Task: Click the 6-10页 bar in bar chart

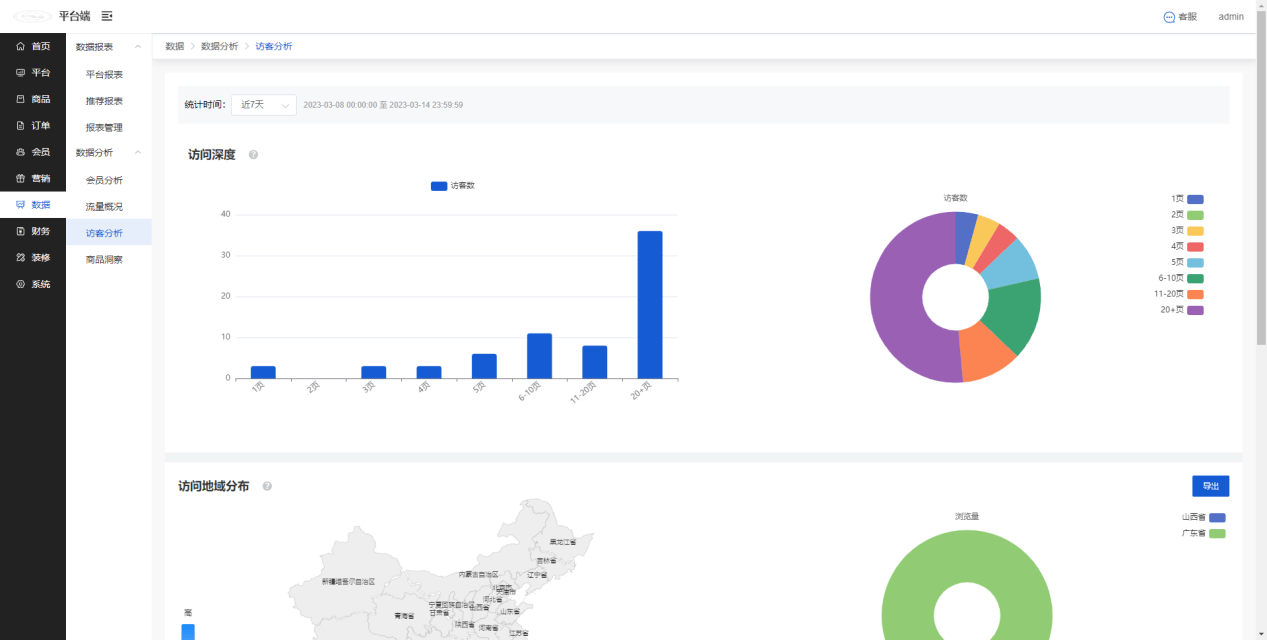Action: (x=539, y=356)
